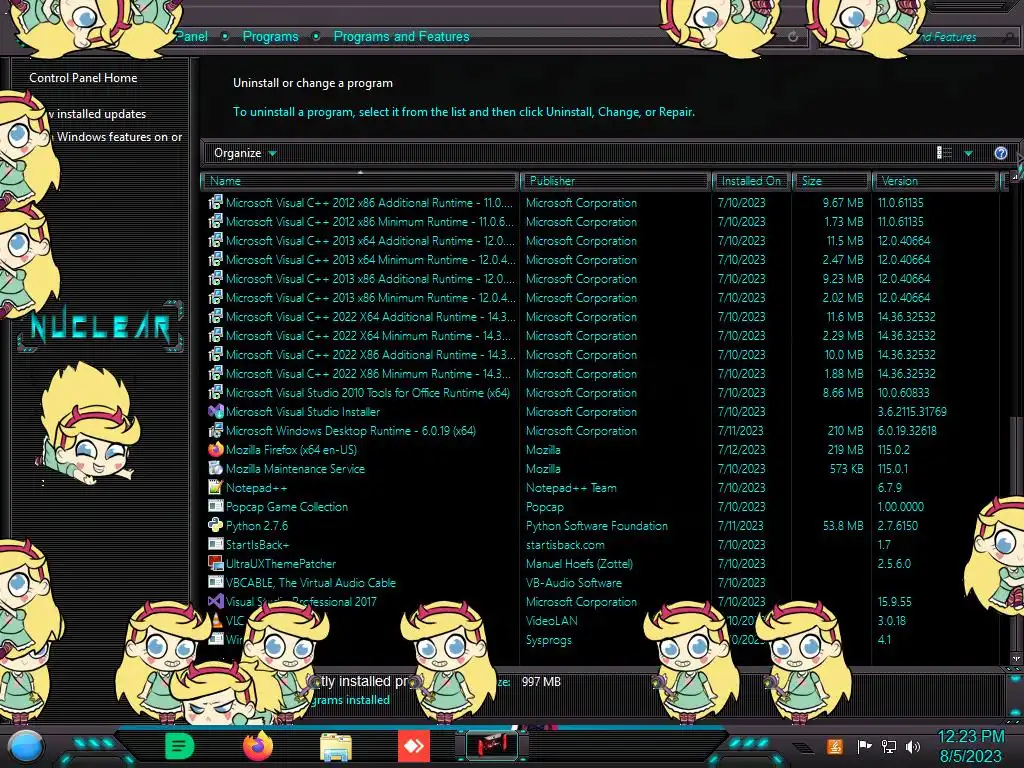1024x768 pixels.
Task: Sort by the Size column header
Action: tap(831, 181)
